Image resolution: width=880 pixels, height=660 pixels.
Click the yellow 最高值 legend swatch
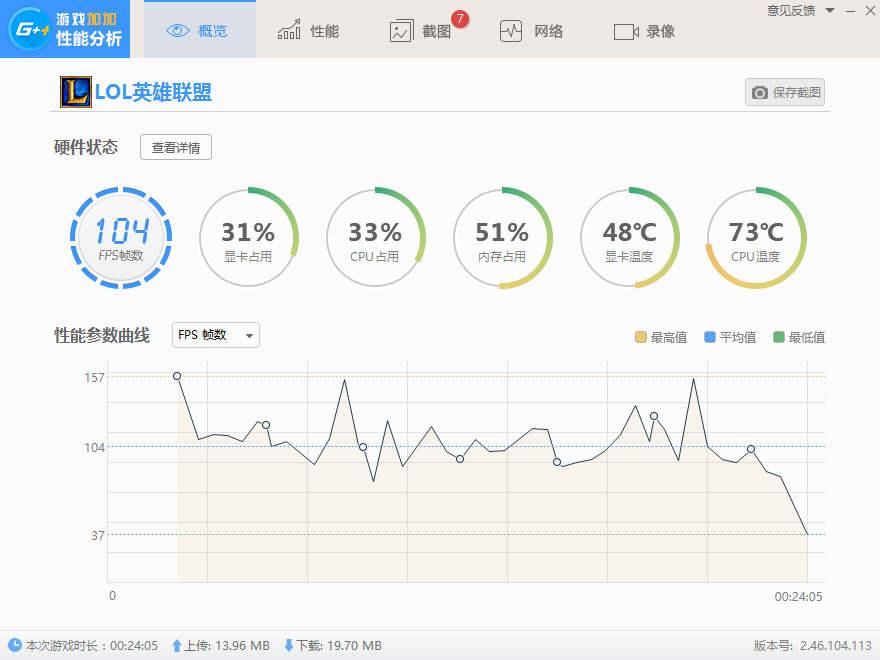(x=640, y=337)
